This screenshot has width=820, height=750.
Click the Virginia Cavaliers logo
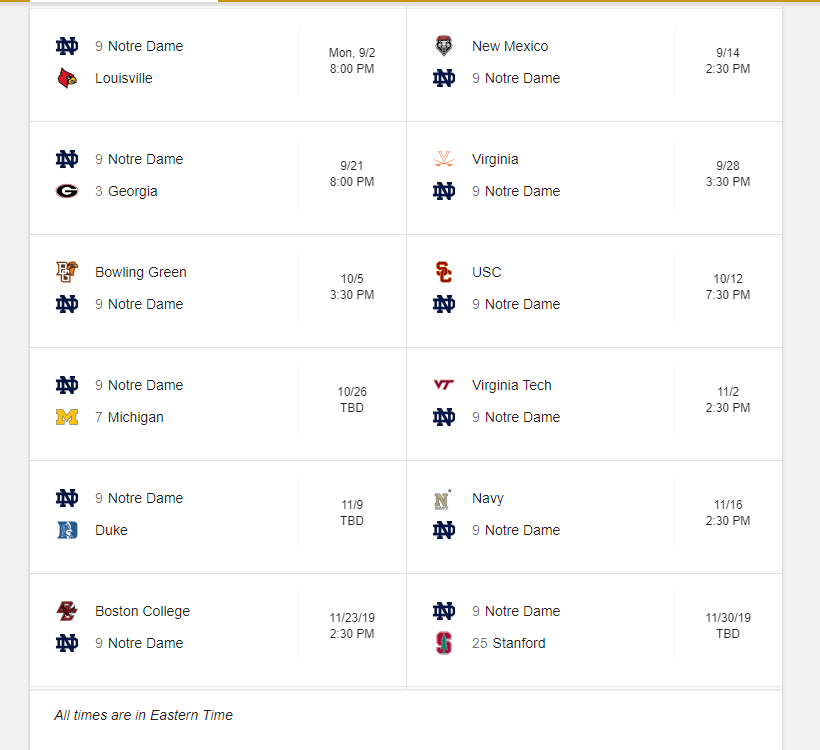pos(443,159)
